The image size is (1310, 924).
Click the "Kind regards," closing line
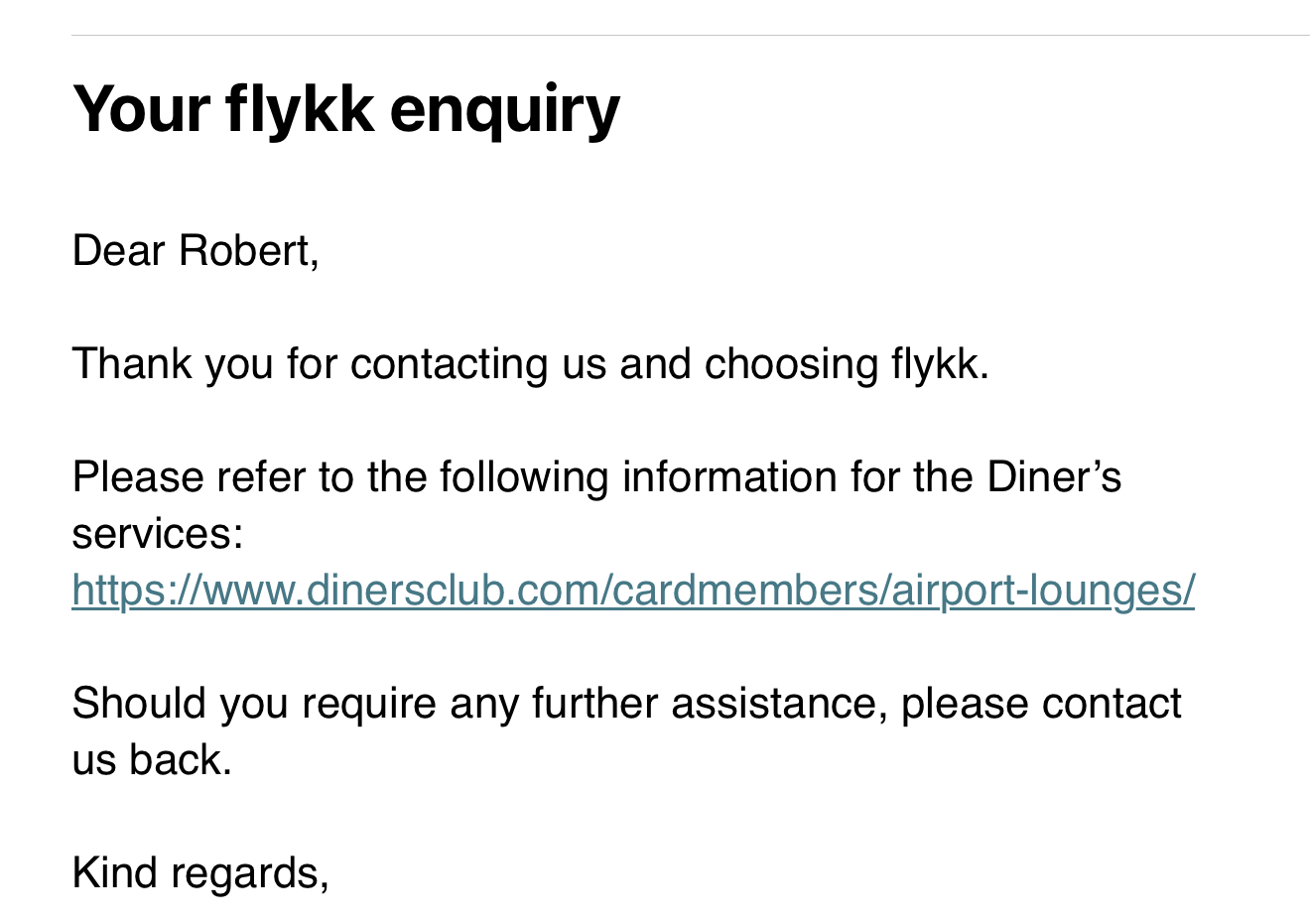[200, 873]
